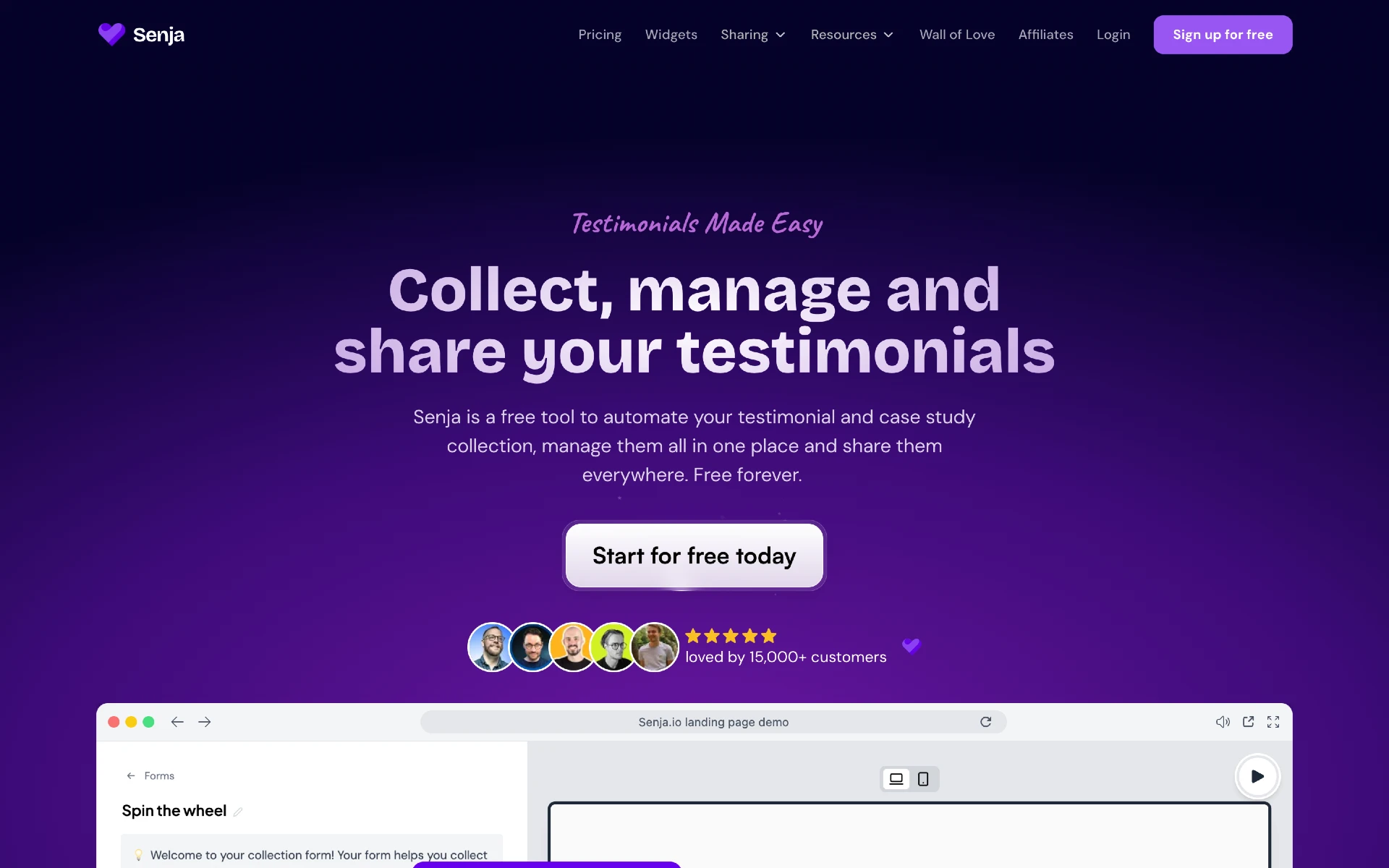
Task: Click the back arrow in Forms navigation
Action: (x=131, y=775)
